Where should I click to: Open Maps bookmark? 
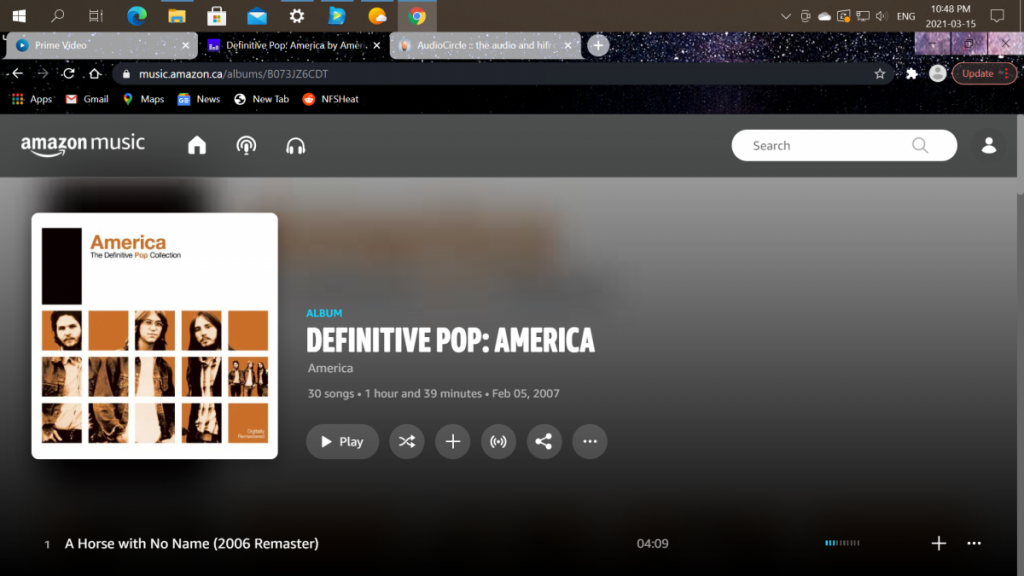pos(144,99)
